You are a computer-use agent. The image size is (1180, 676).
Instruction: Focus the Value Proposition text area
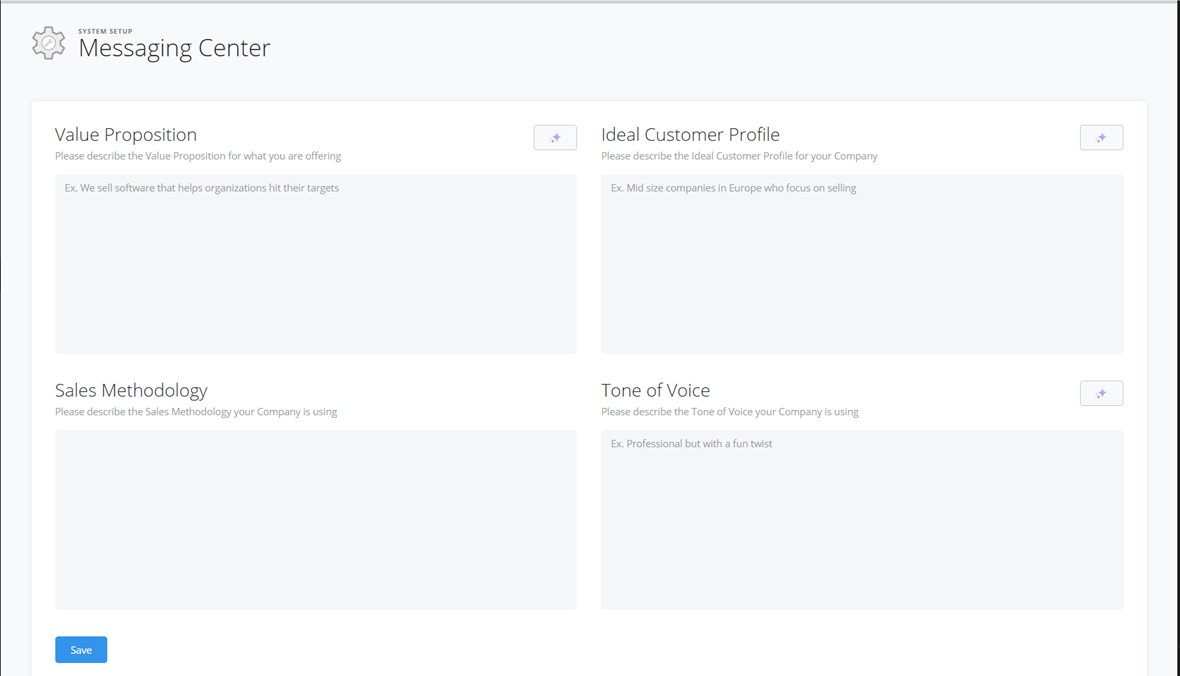pyautogui.click(x=316, y=264)
